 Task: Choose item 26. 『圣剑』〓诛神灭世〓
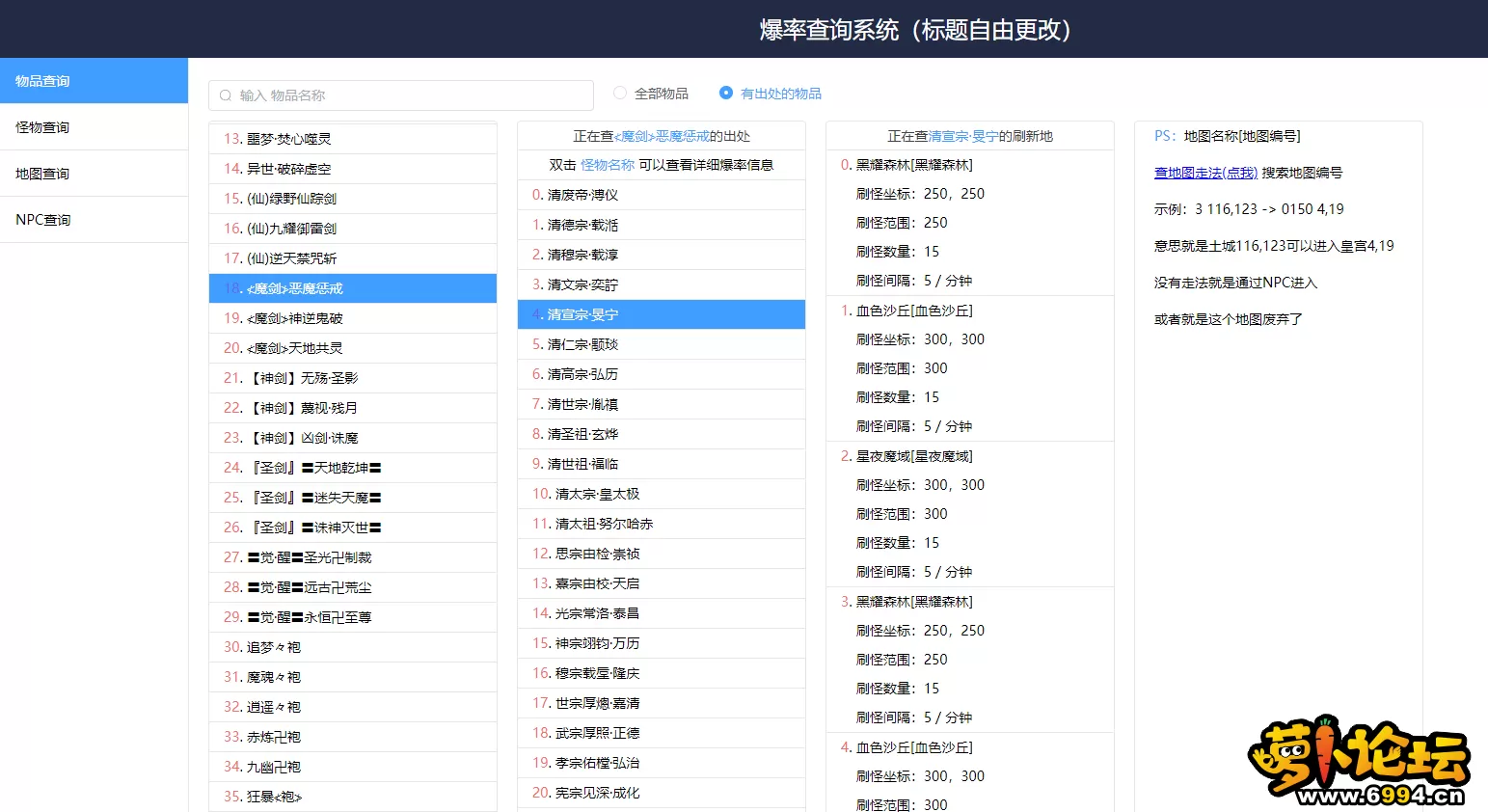353,528
